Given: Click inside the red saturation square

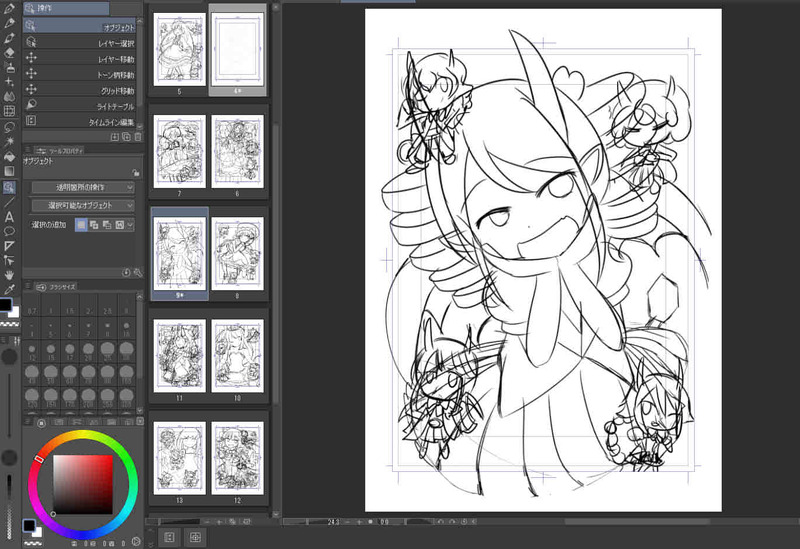Looking at the screenshot, I should pos(83,485).
